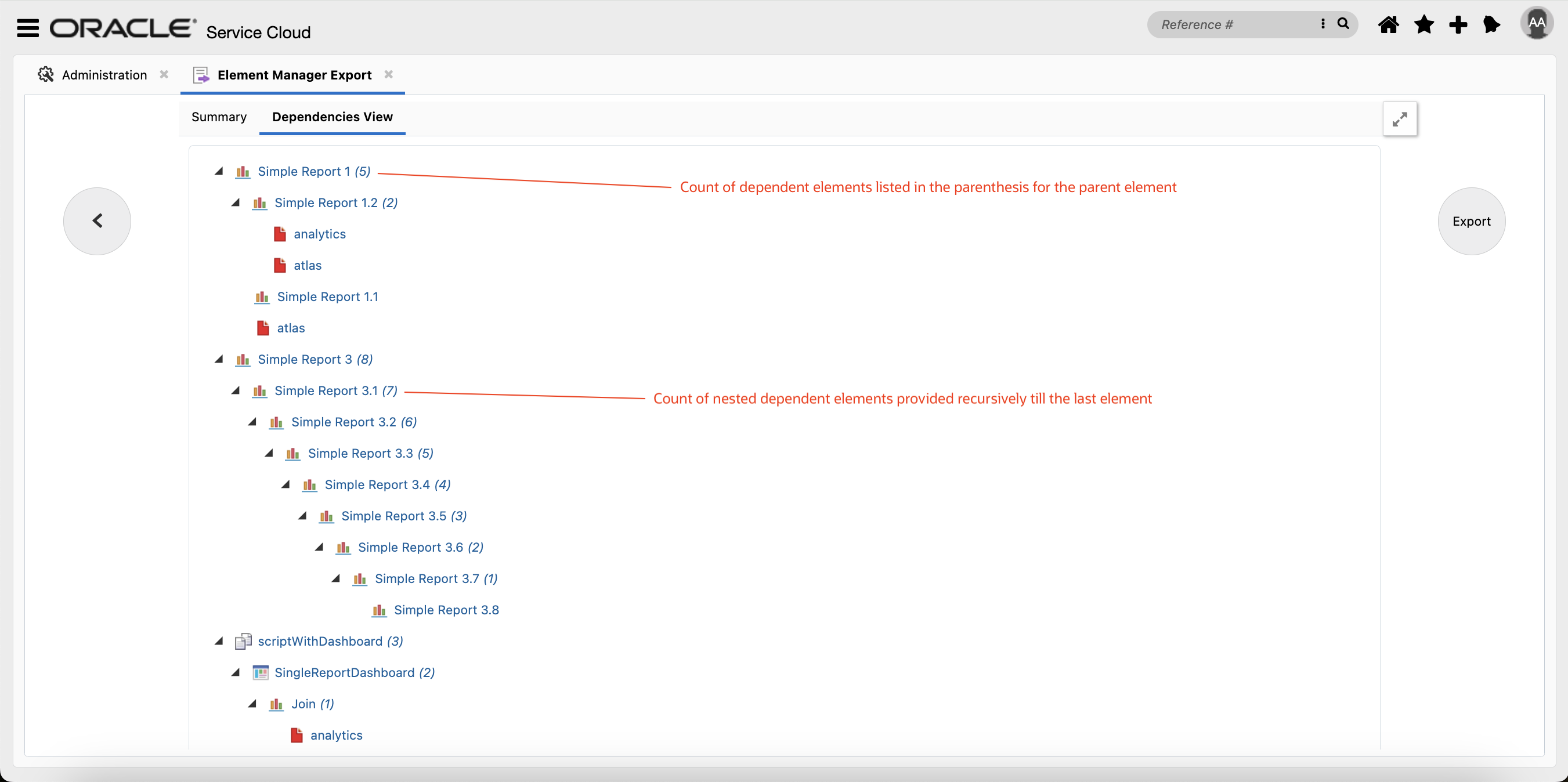Collapse the Simple Report 3.1 node
This screenshot has height=782, width=1568.
click(x=236, y=390)
